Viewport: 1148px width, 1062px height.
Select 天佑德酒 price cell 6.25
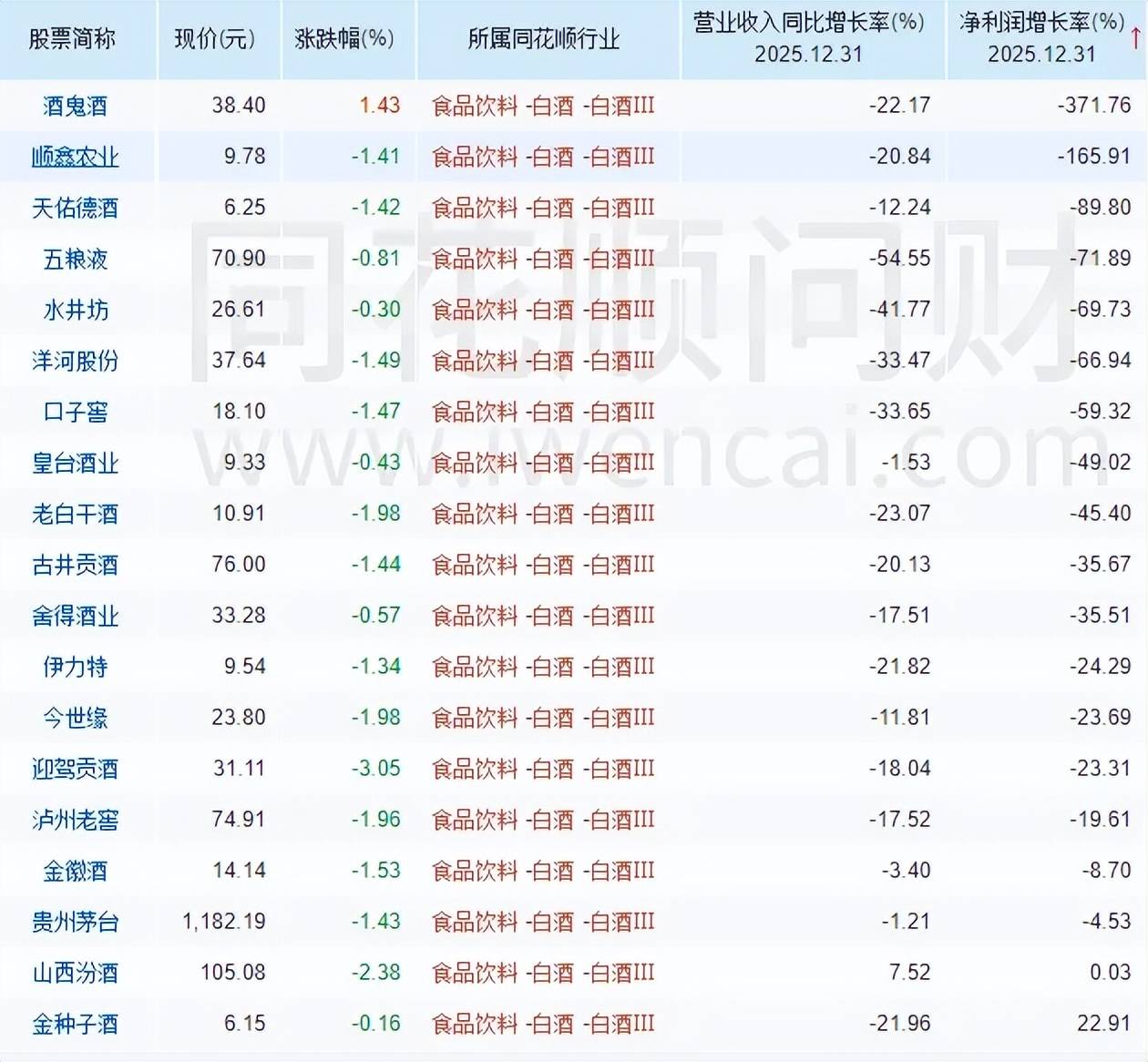(x=245, y=208)
